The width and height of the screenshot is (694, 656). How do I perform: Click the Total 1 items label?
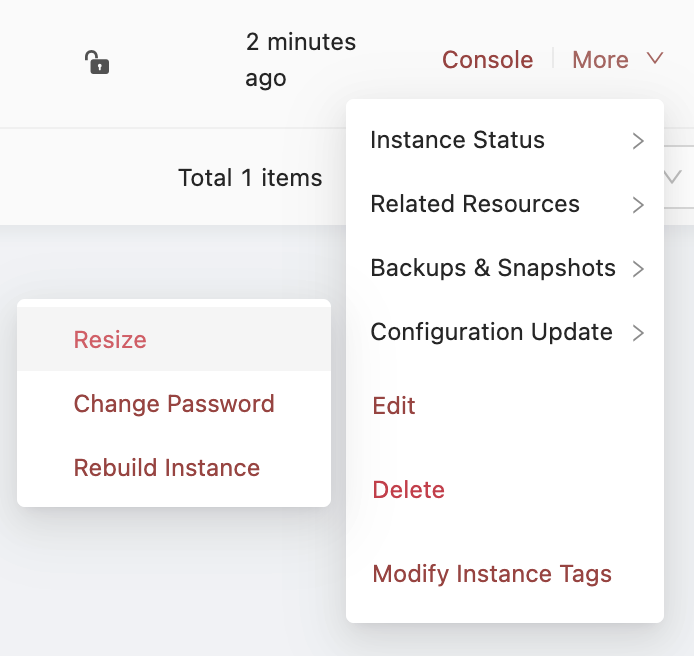pyautogui.click(x=250, y=178)
